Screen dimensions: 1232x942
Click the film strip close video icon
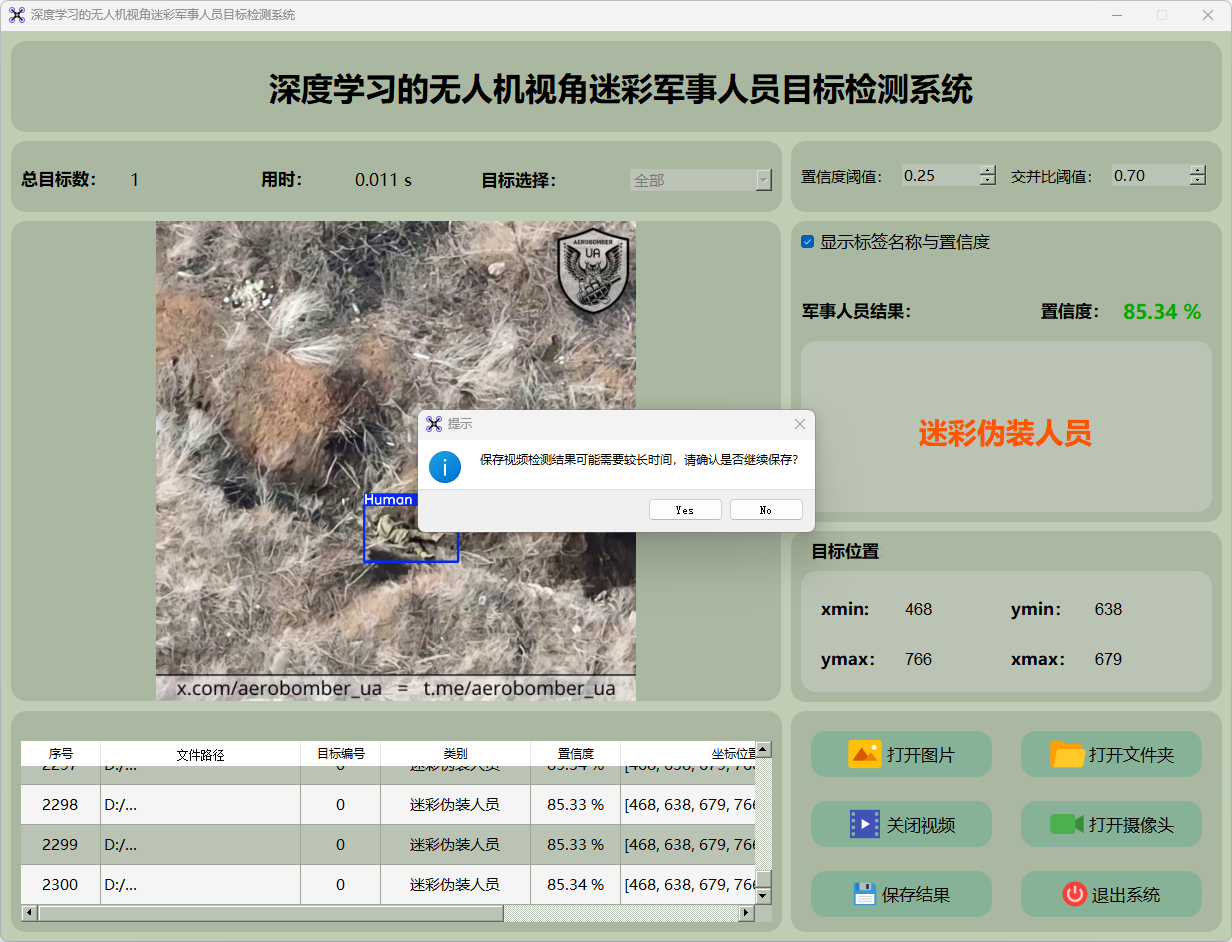[864, 824]
